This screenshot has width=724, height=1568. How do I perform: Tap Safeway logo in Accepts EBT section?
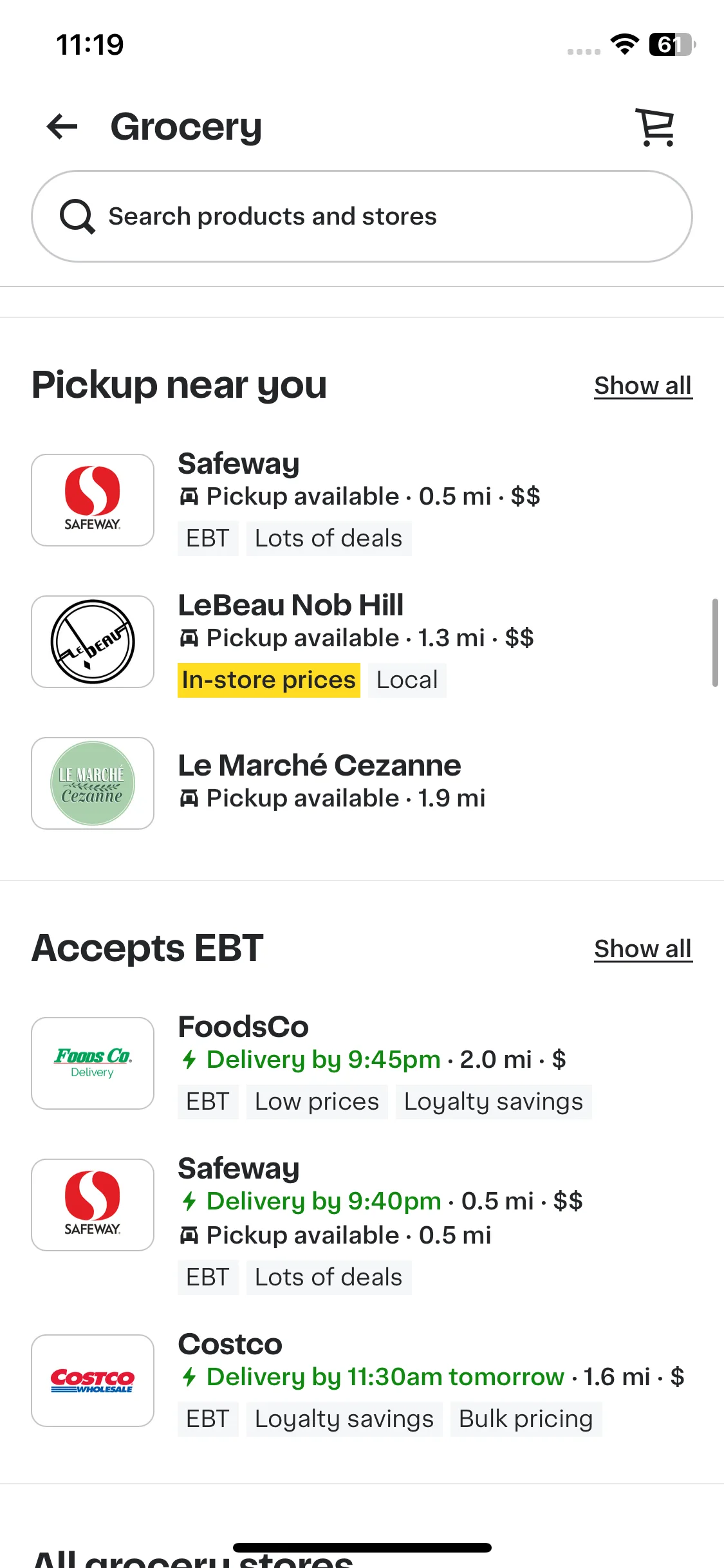tap(93, 1205)
